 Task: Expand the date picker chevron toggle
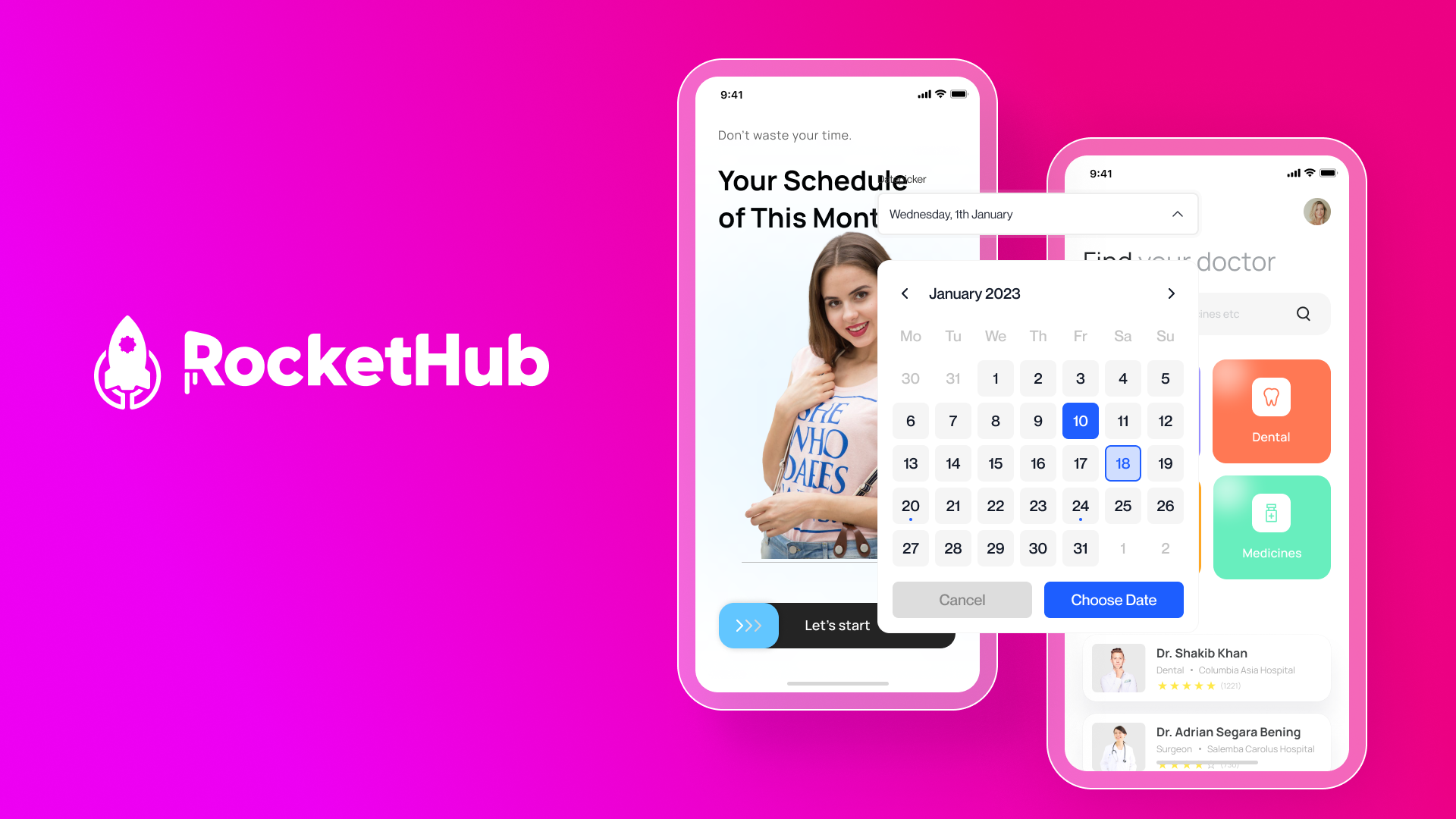[x=1176, y=214]
